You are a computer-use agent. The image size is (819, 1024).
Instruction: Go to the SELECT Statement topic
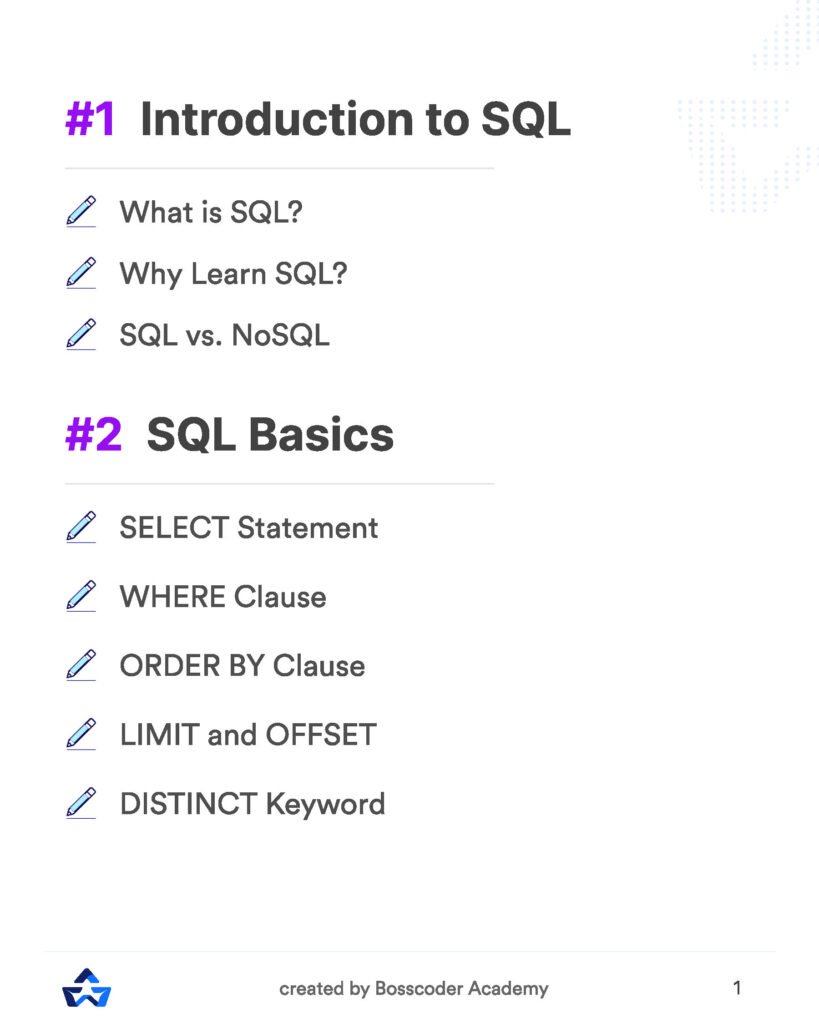click(248, 527)
